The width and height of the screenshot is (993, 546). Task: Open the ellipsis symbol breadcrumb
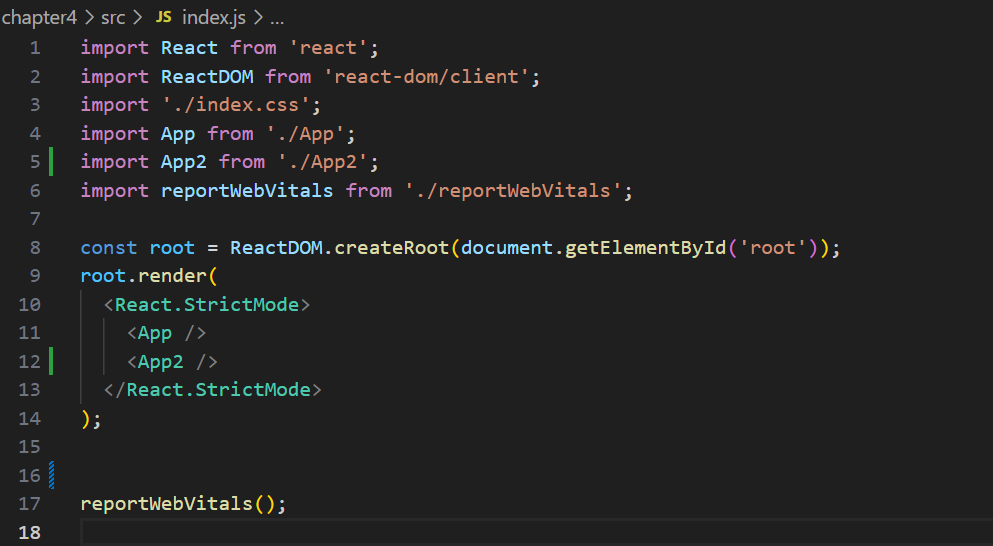pos(277,19)
